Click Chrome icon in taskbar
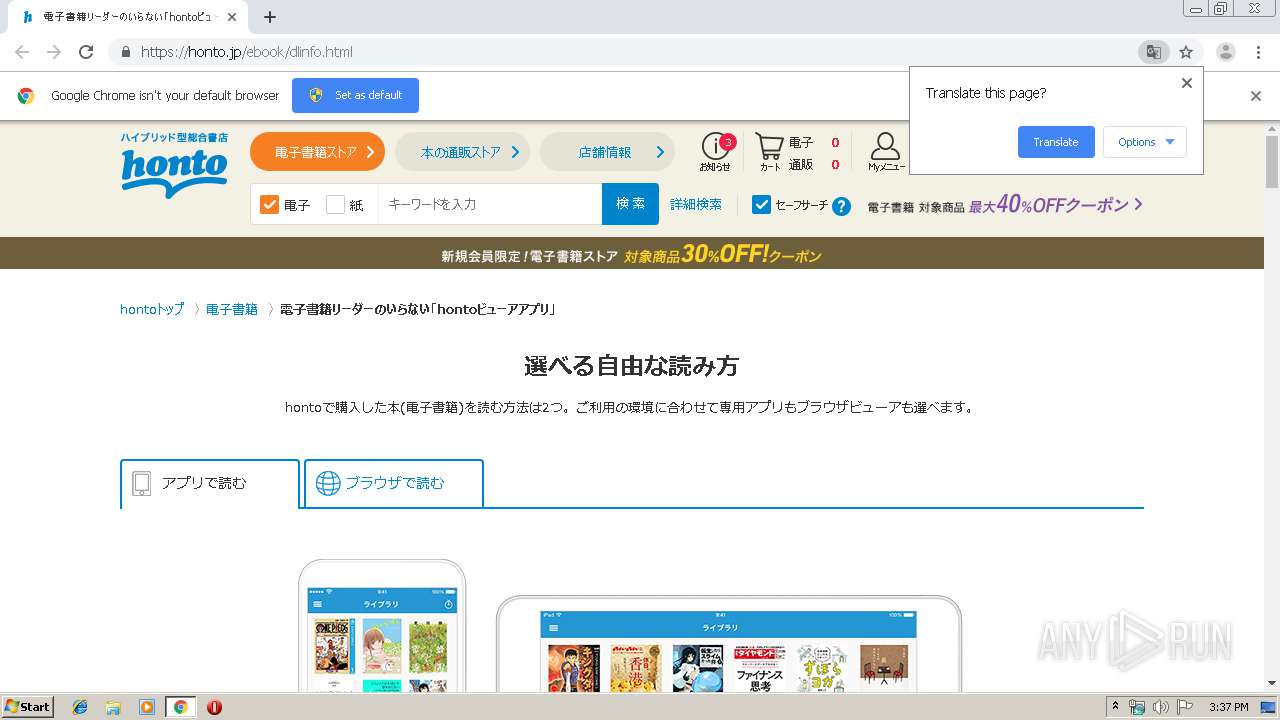 pos(181,707)
